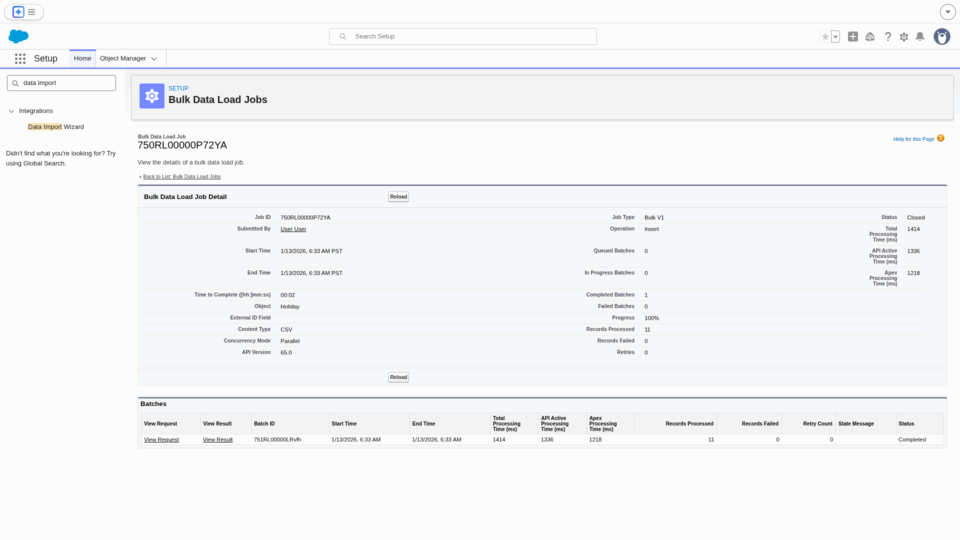Click the Salesforce cloud logo

click(19, 36)
